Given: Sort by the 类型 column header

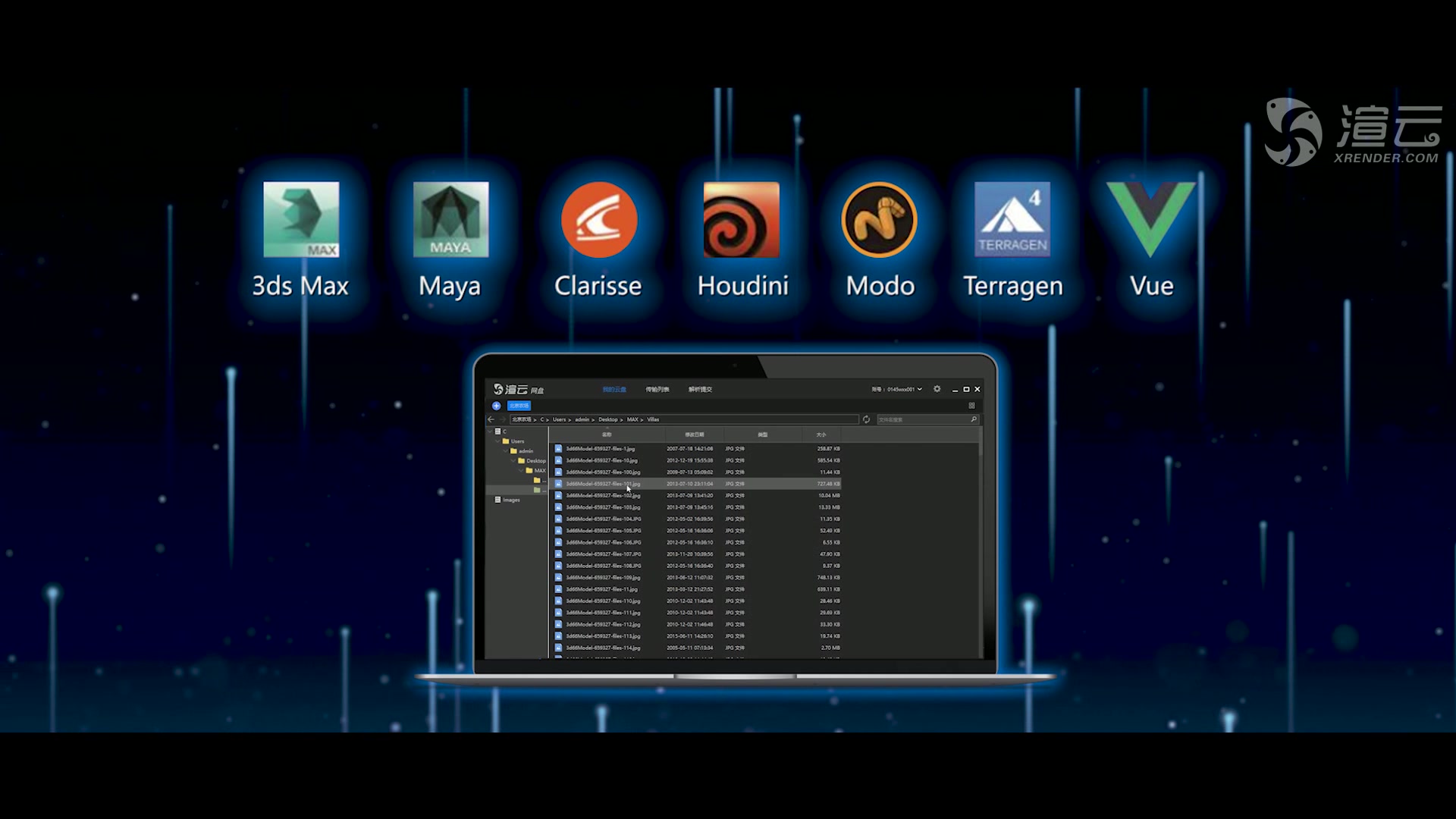Looking at the screenshot, I should tap(763, 435).
